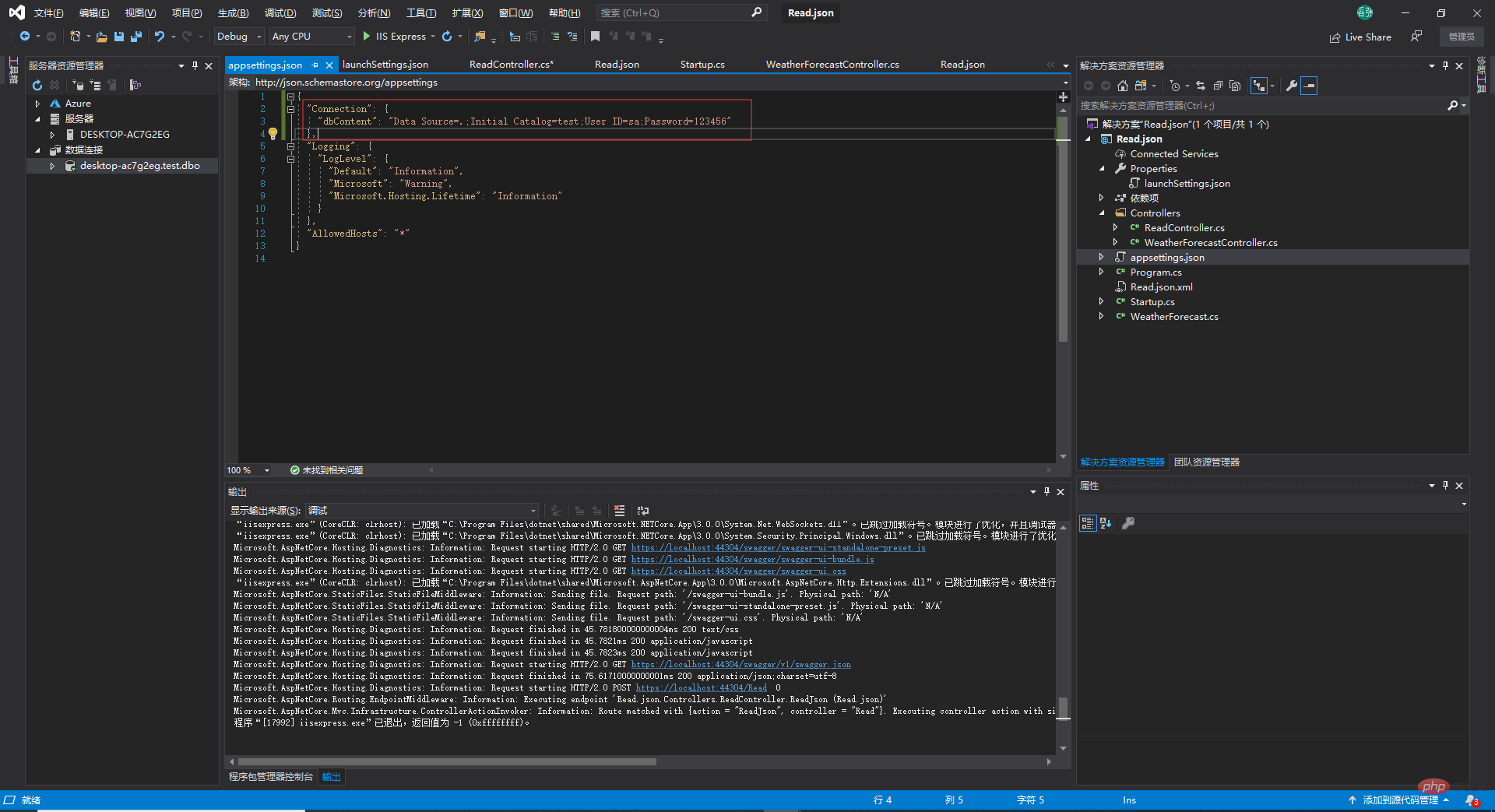The width and height of the screenshot is (1495, 812).
Task: Refresh the Server Explorer panel
Action: click(x=37, y=85)
